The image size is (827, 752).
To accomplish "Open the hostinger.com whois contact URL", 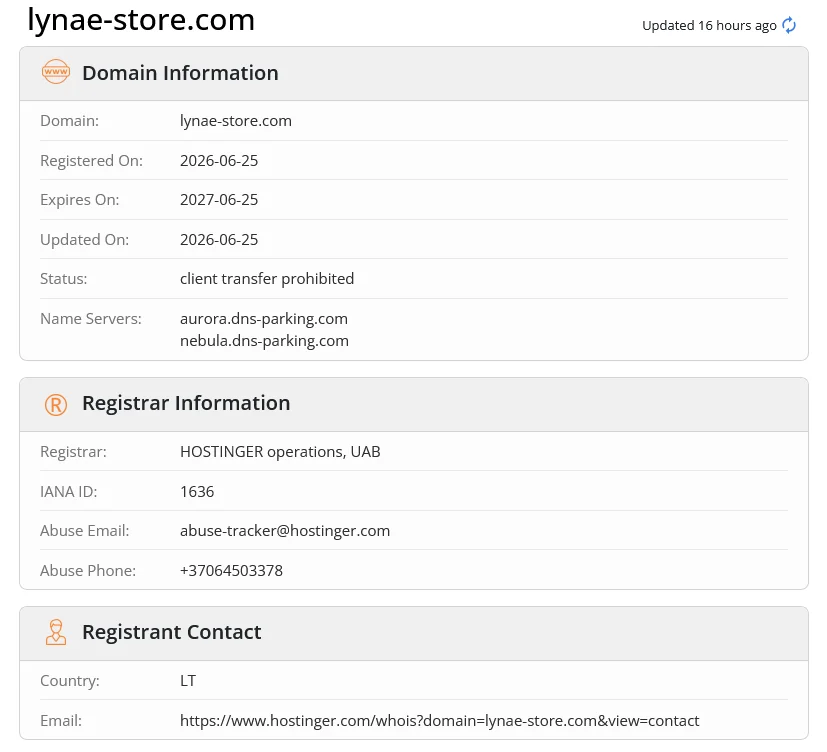I will point(439,721).
